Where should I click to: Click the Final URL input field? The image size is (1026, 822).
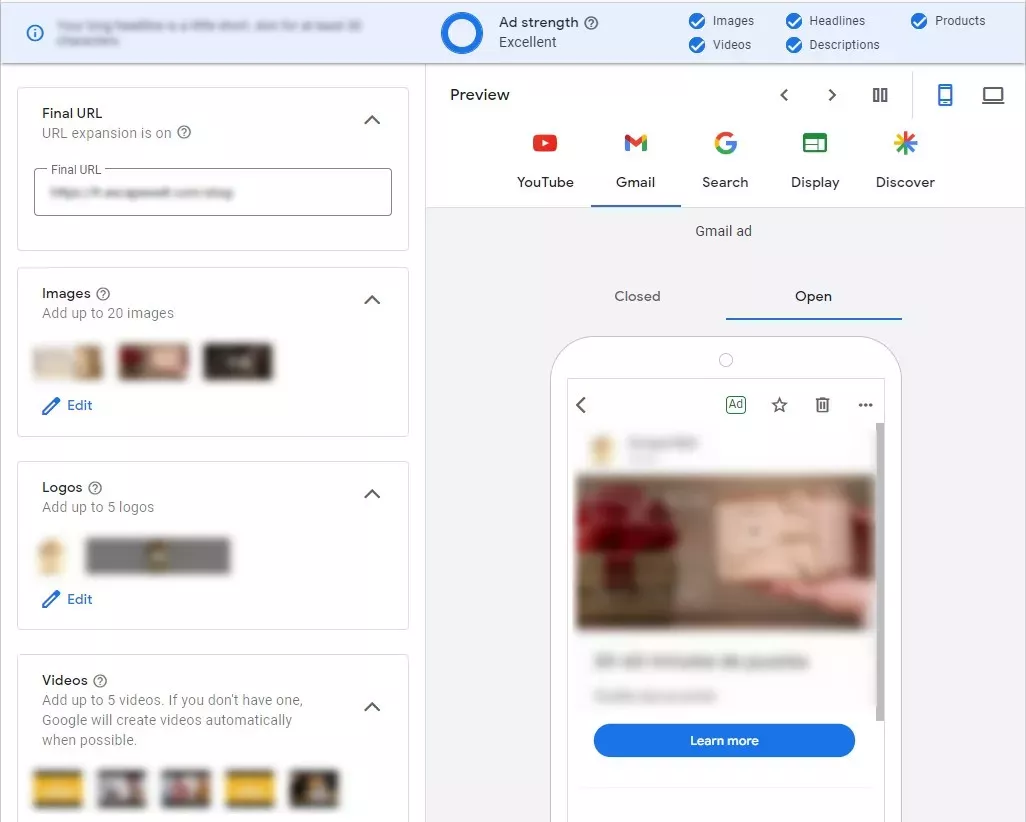pyautogui.click(x=213, y=192)
